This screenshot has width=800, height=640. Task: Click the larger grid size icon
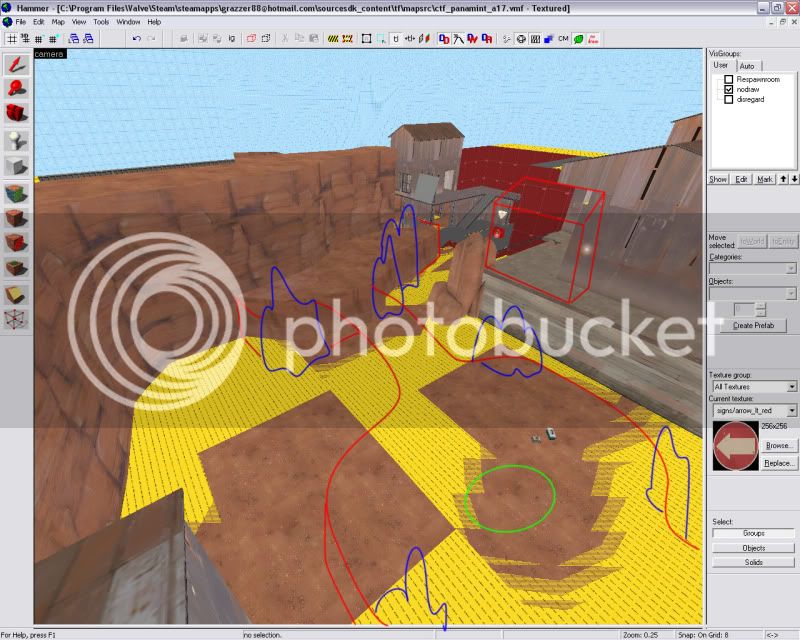click(53, 39)
